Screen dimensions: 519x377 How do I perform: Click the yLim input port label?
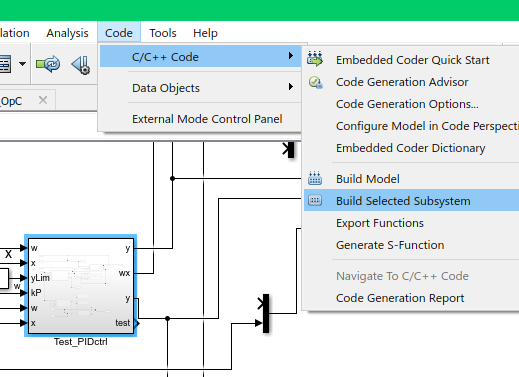[40, 278]
